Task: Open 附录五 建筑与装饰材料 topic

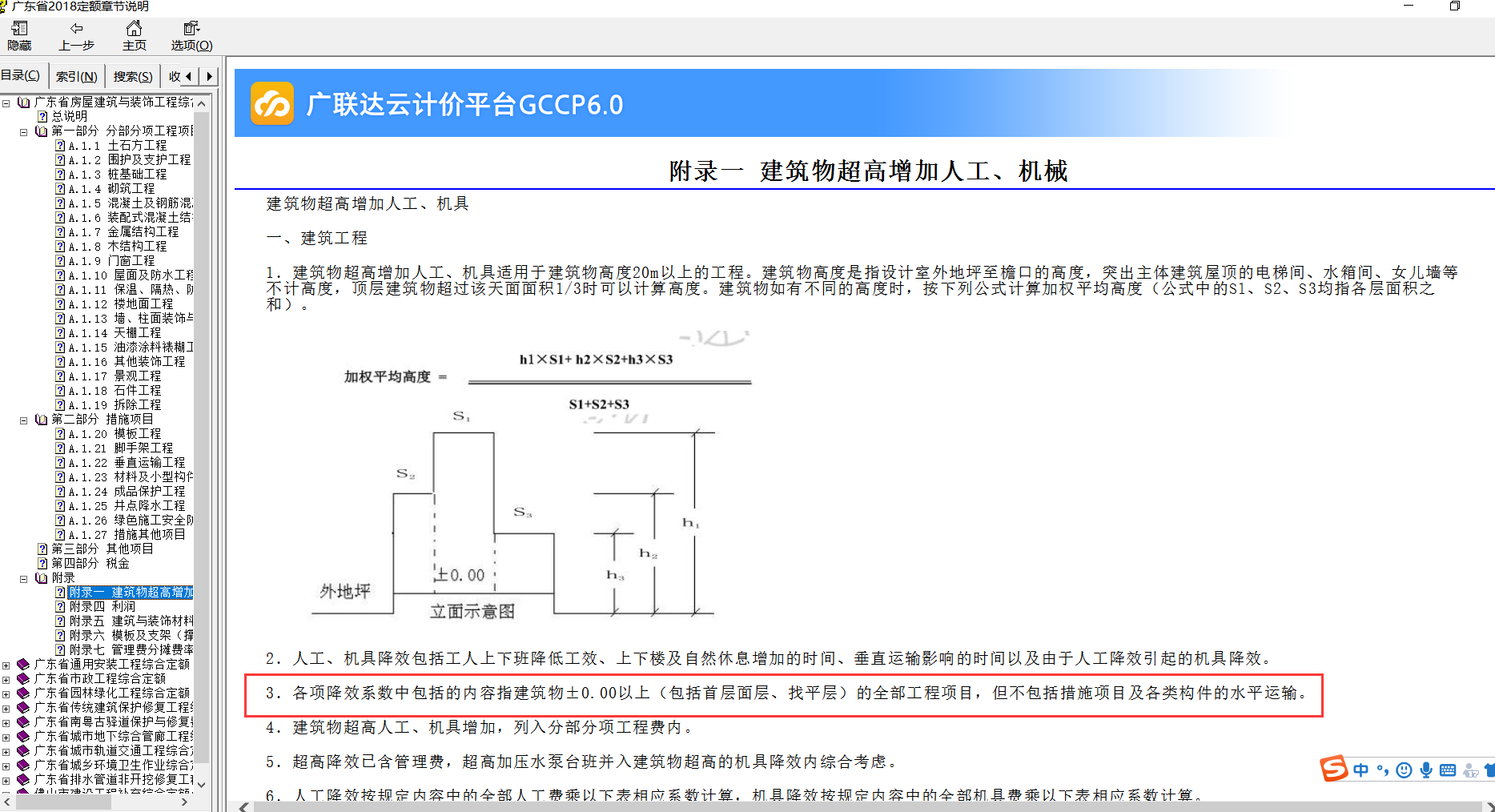Action: click(x=131, y=621)
